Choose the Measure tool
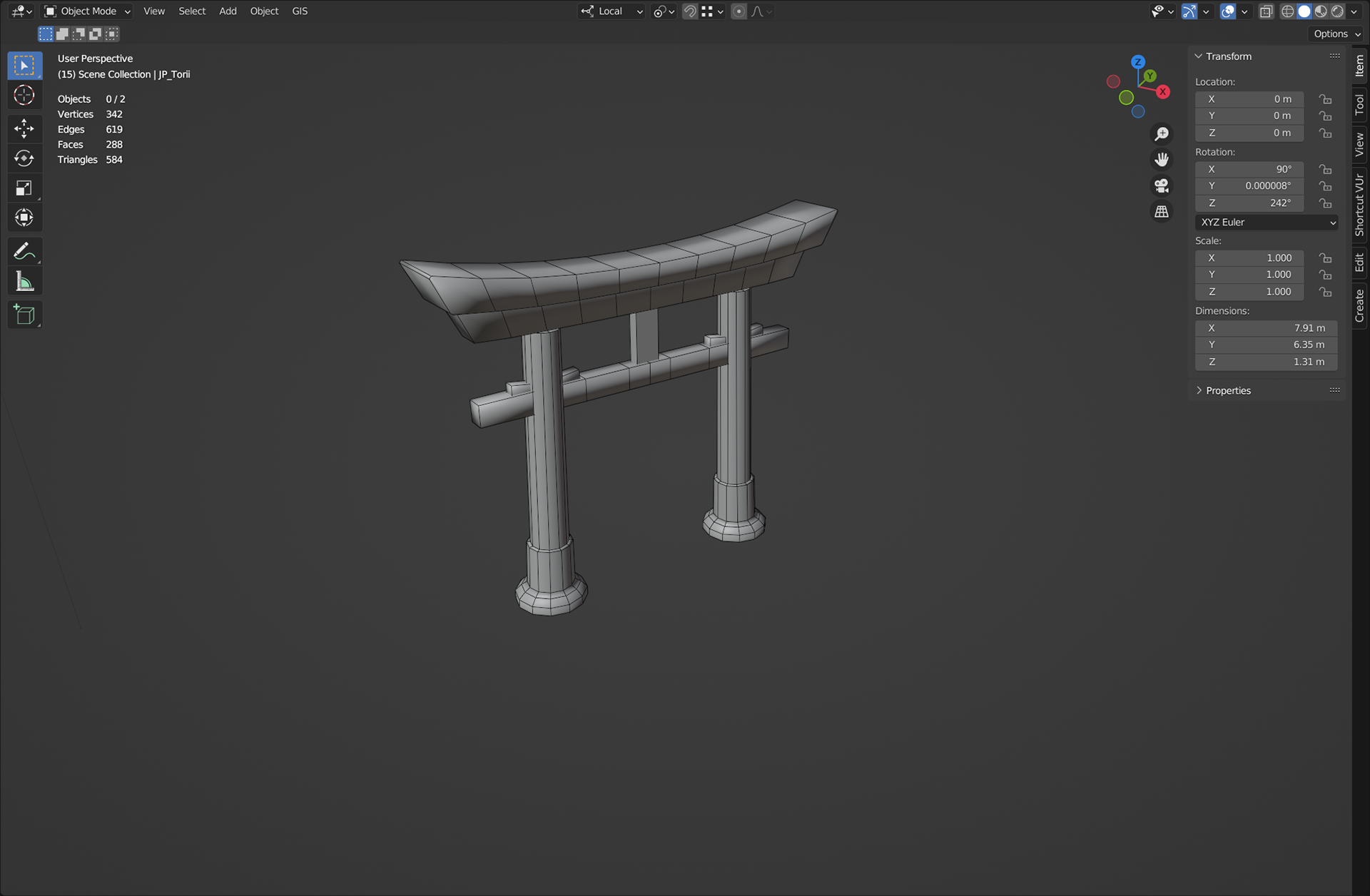This screenshot has width=1370, height=896. click(x=24, y=282)
